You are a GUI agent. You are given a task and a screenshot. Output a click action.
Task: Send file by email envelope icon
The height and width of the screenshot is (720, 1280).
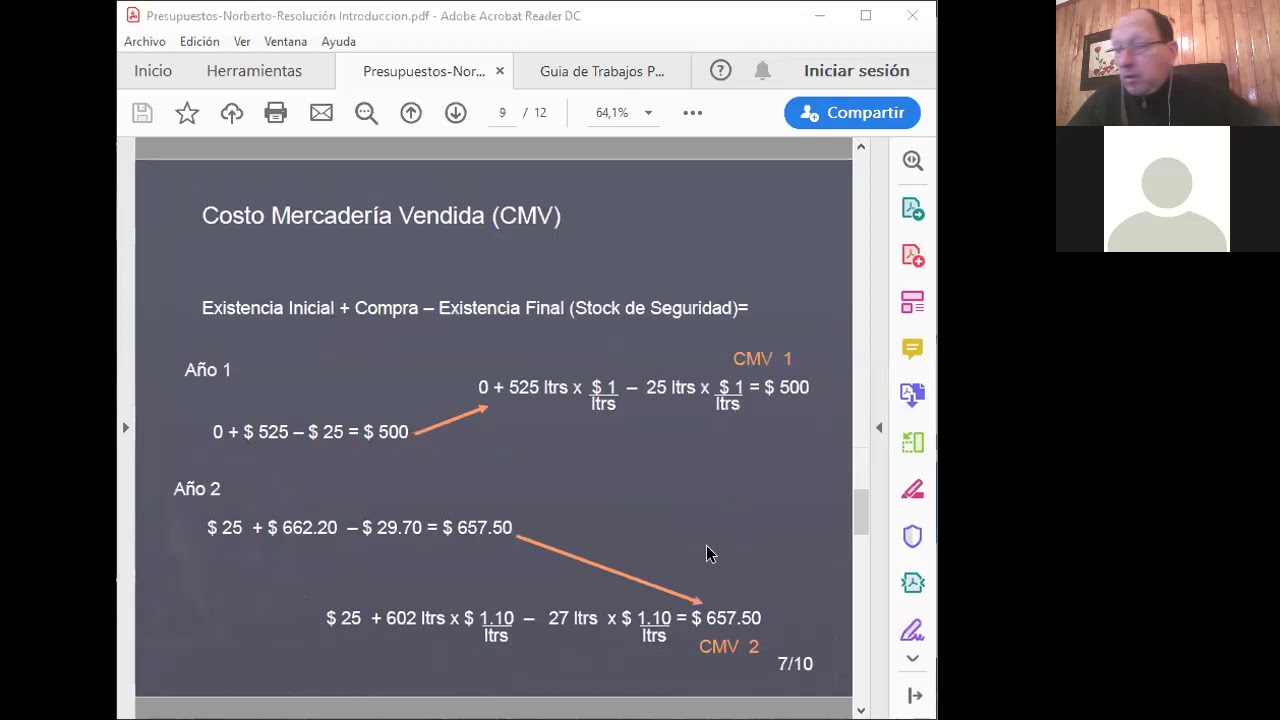point(321,113)
